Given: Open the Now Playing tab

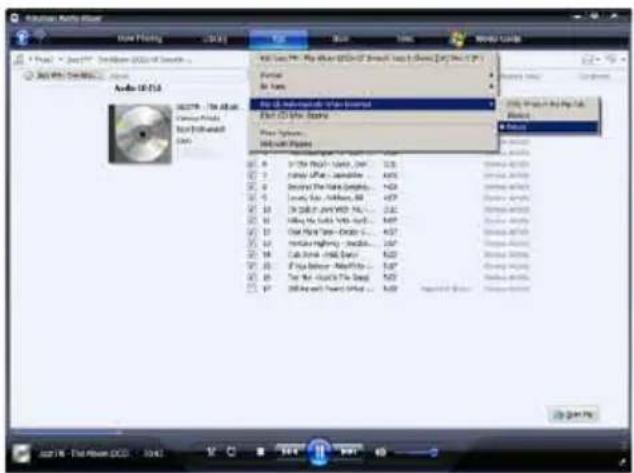Looking at the screenshot, I should pyautogui.click(x=140, y=39).
